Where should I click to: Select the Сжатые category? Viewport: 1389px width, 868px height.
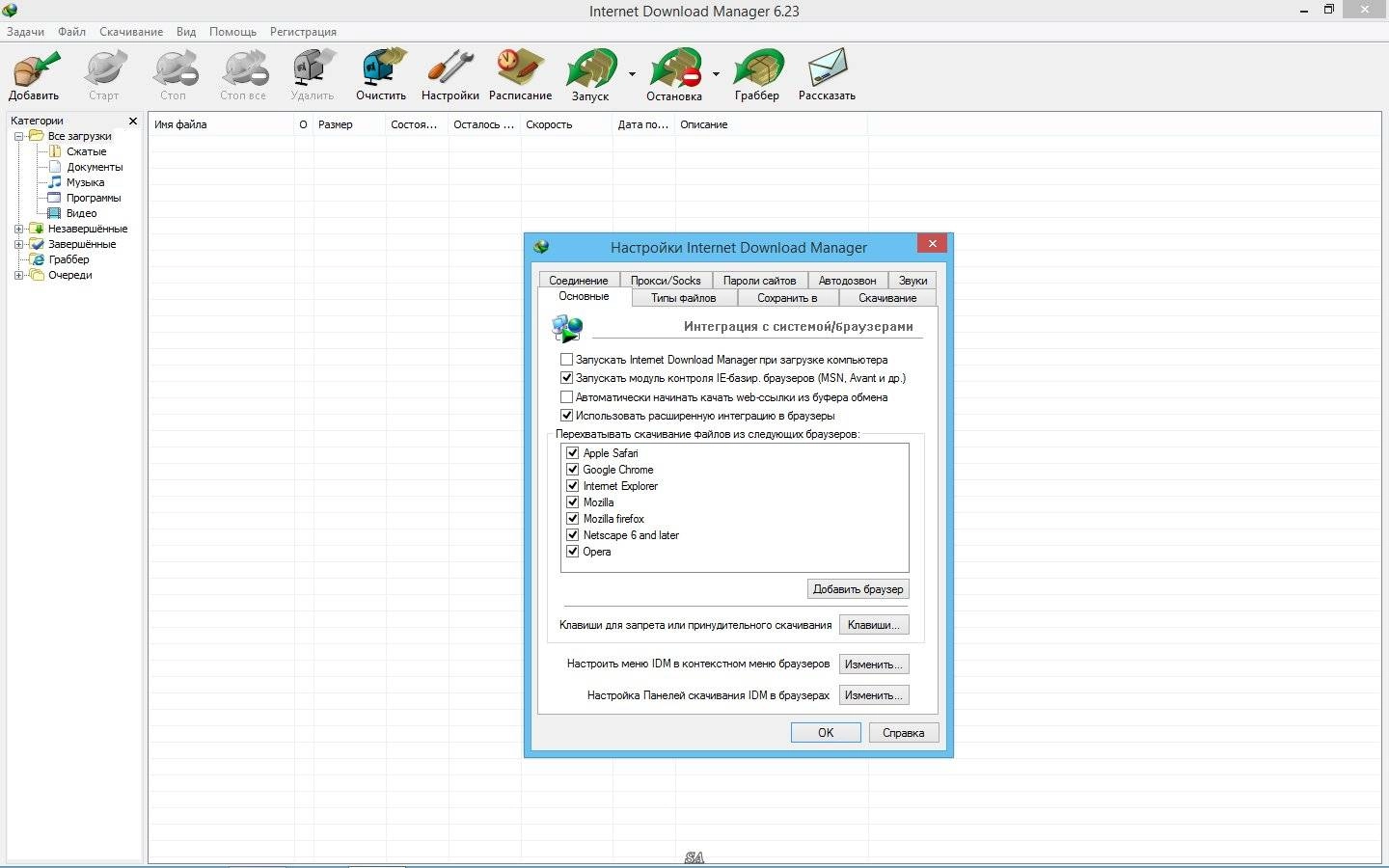pos(87,151)
